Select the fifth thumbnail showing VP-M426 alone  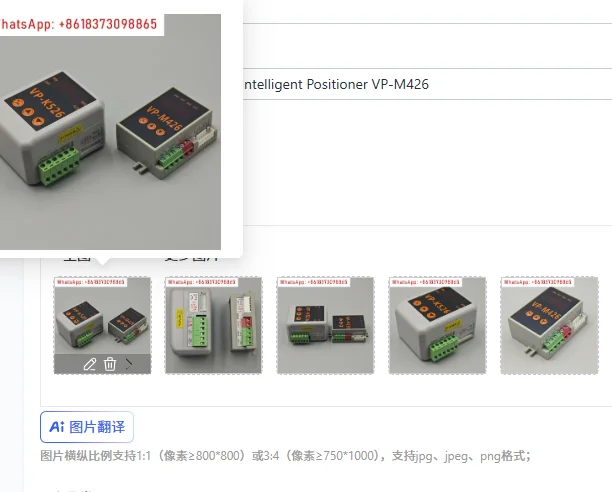[549, 325]
